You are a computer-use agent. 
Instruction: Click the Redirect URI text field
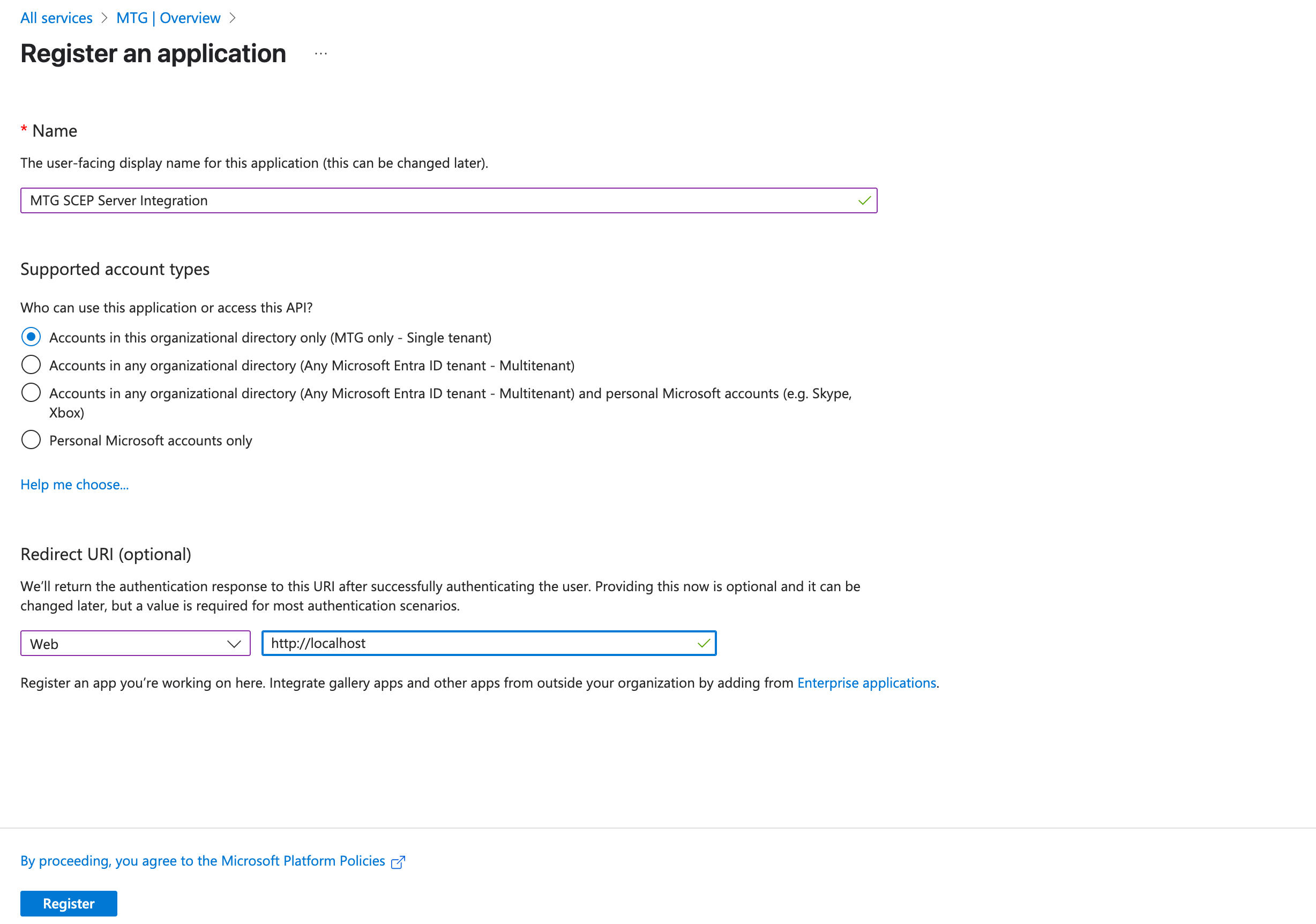coord(476,644)
